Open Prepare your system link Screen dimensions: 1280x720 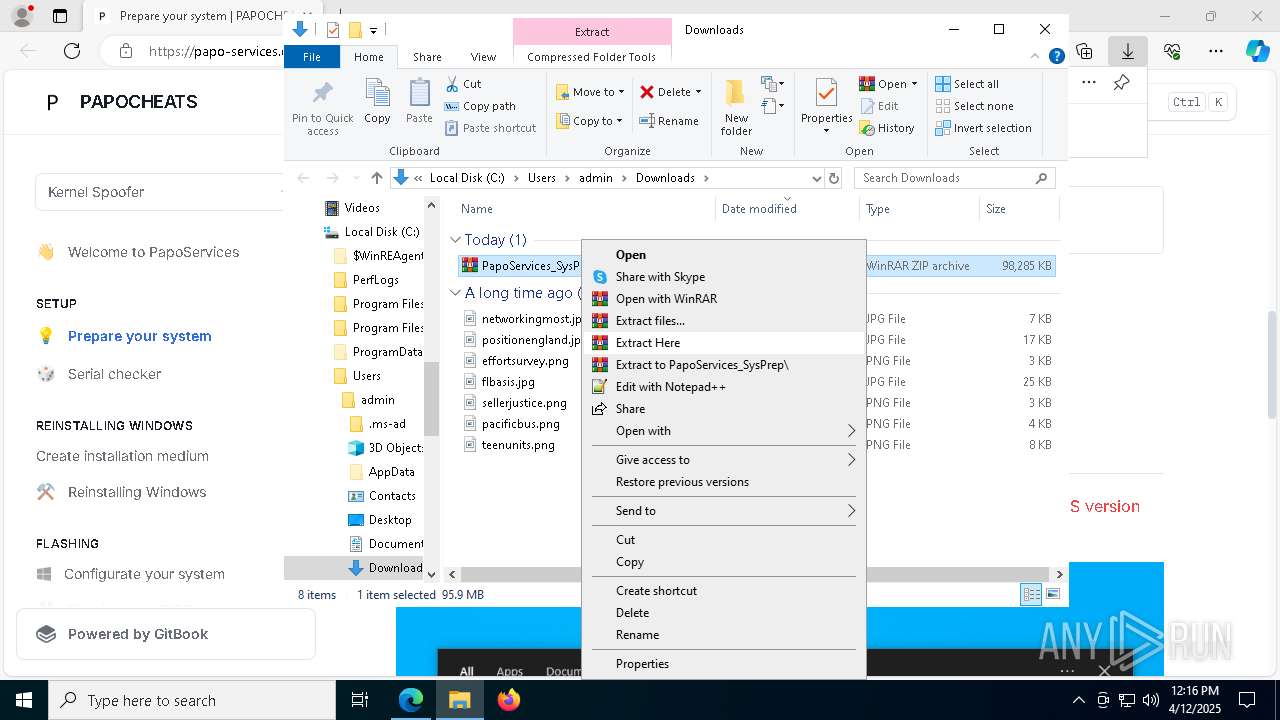(139, 336)
